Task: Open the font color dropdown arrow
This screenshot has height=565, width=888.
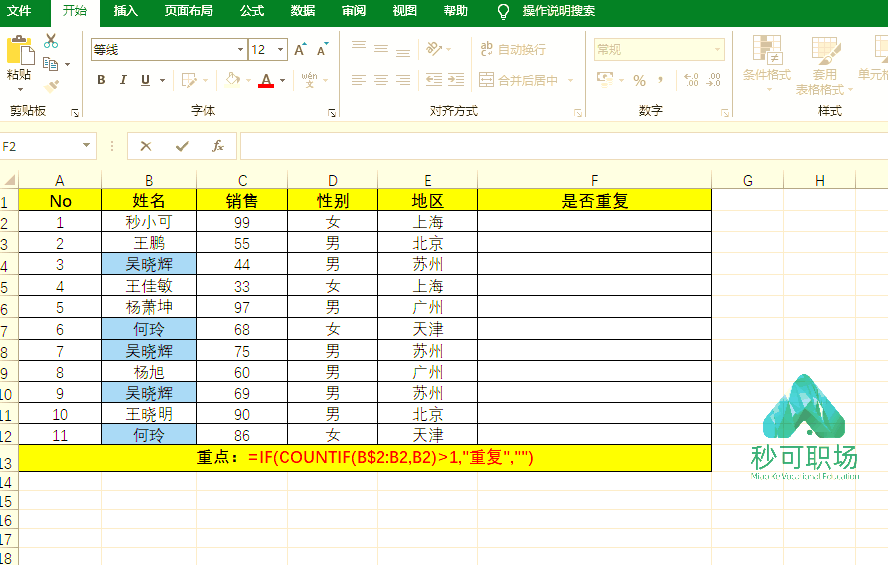Action: click(x=283, y=80)
